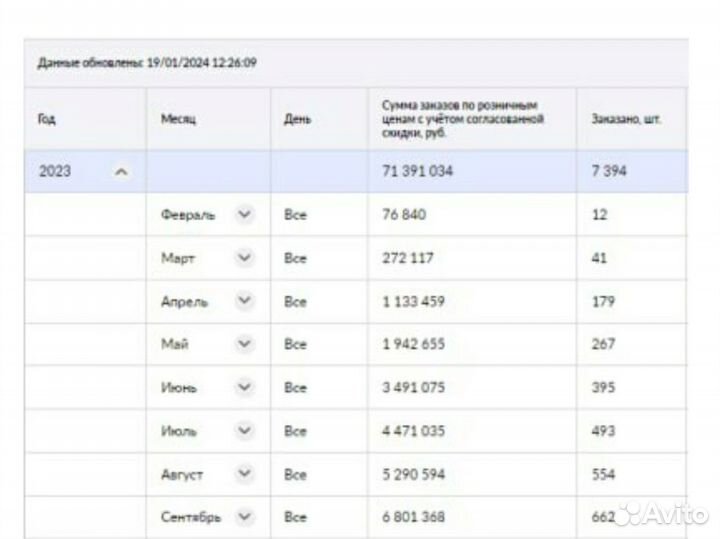Click the Данные обновлены timestamp text
720x539 pixels.
[x=147, y=62]
